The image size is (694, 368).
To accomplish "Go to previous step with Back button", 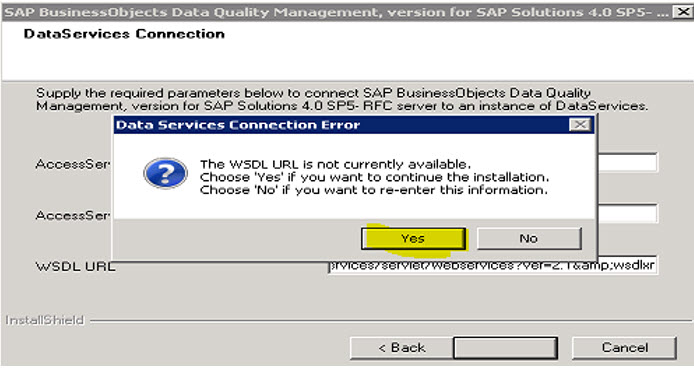I will (x=401, y=348).
